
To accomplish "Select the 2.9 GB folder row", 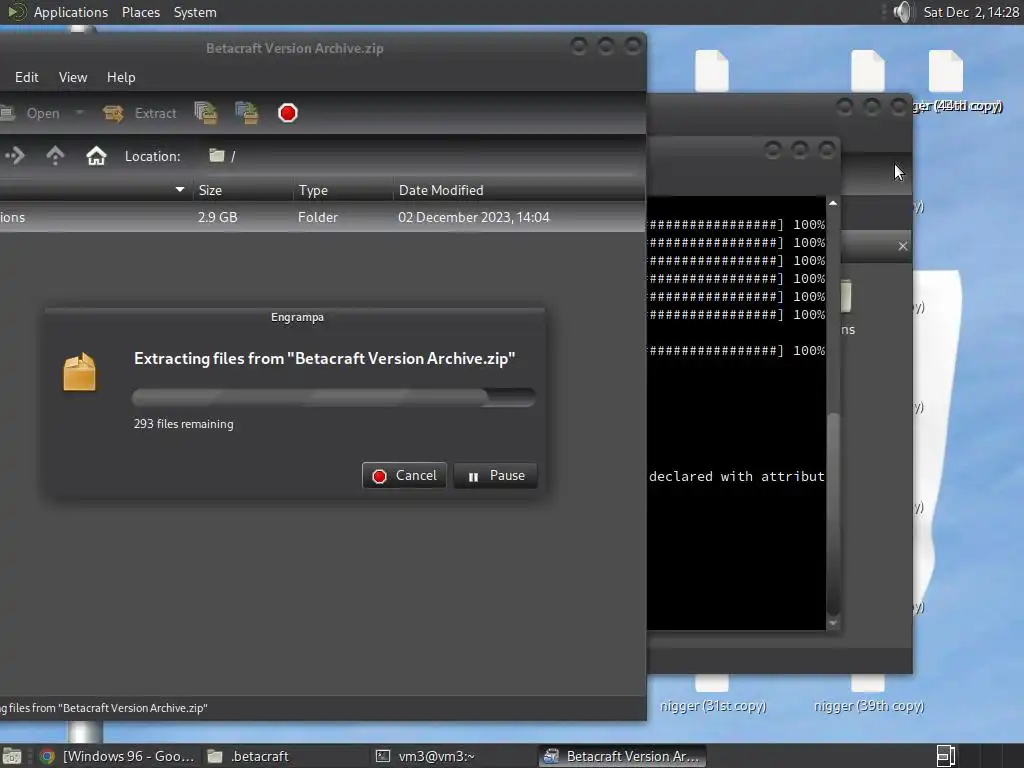I will pos(323,217).
